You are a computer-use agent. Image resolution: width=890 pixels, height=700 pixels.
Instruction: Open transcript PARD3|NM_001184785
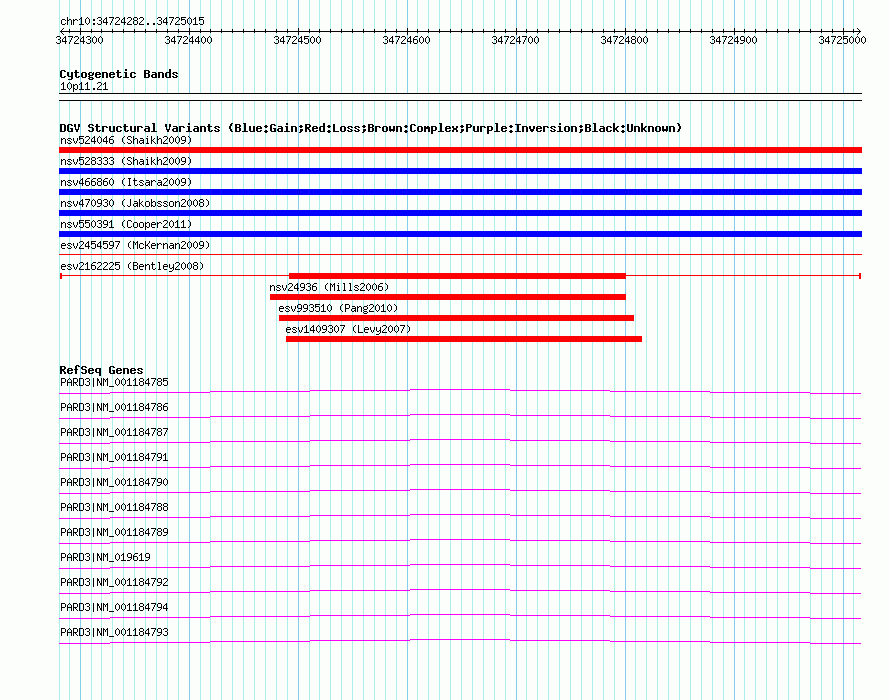point(114,383)
